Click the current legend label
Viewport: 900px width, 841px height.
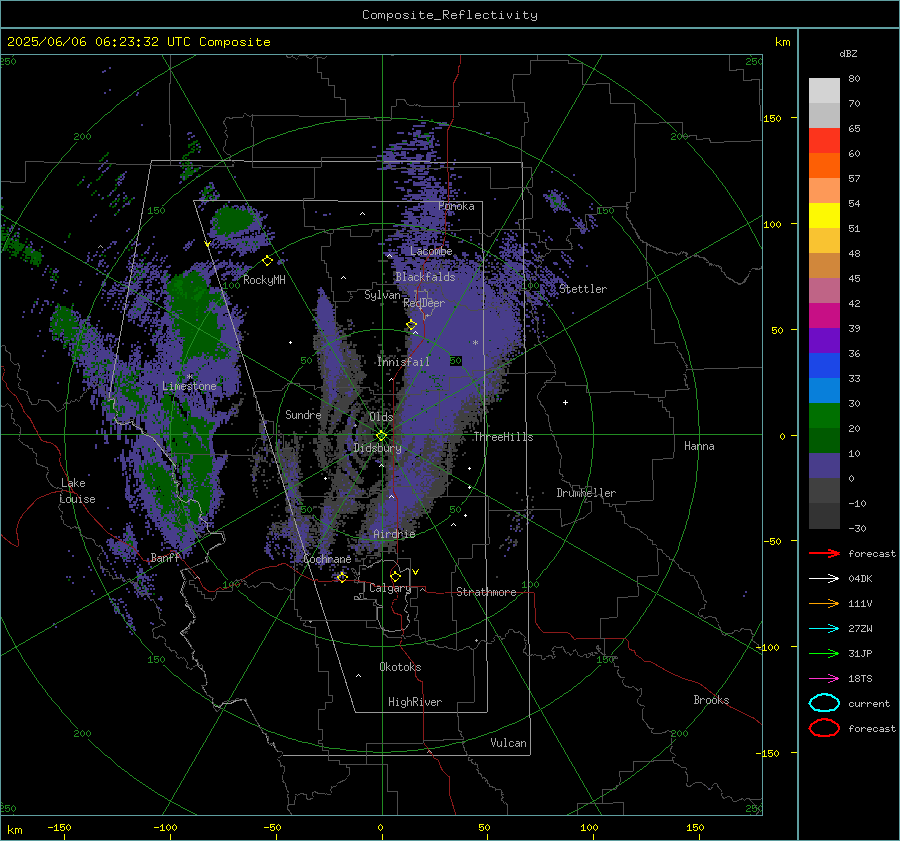pos(869,703)
